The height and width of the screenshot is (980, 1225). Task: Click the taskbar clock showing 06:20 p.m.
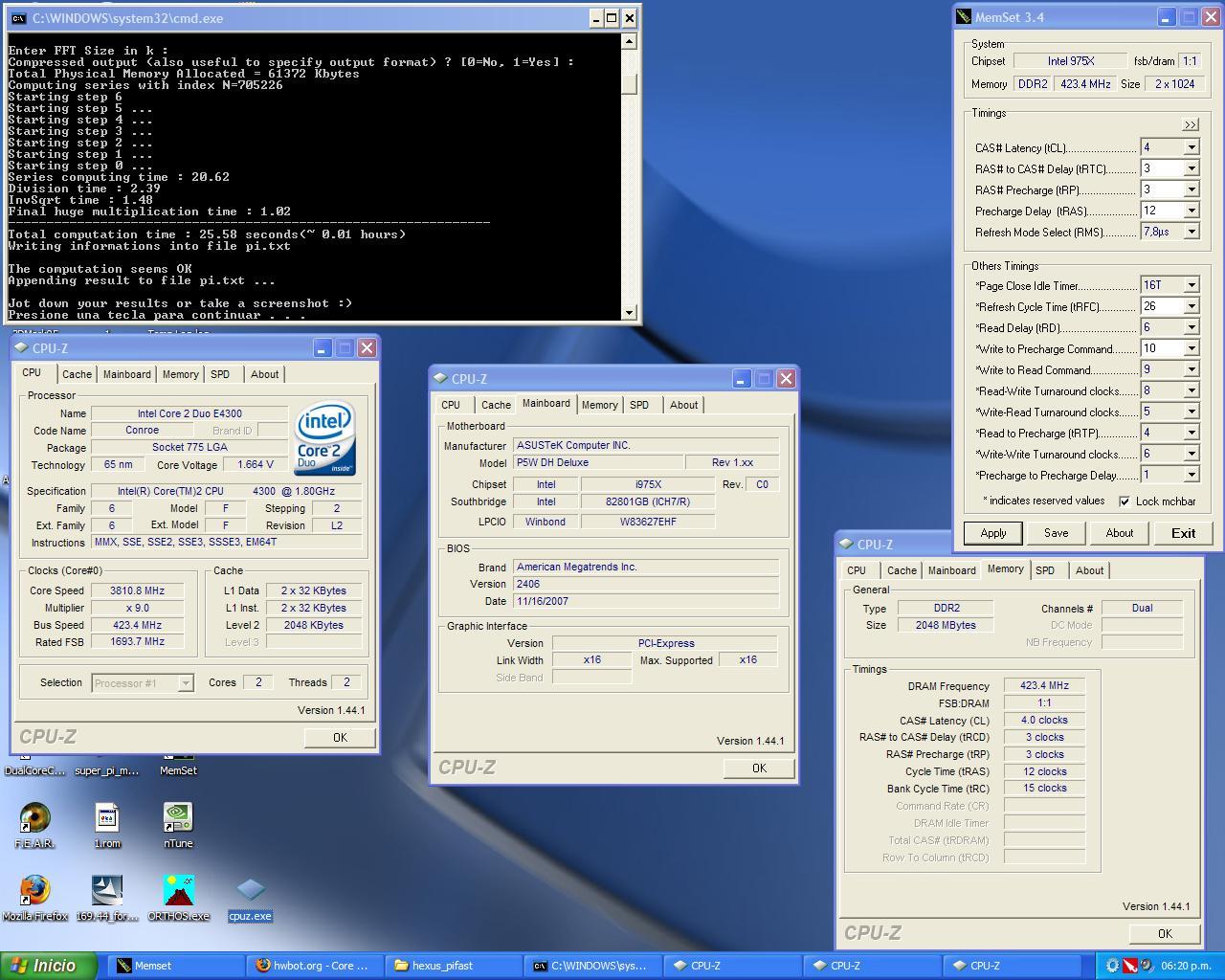[x=1185, y=966]
